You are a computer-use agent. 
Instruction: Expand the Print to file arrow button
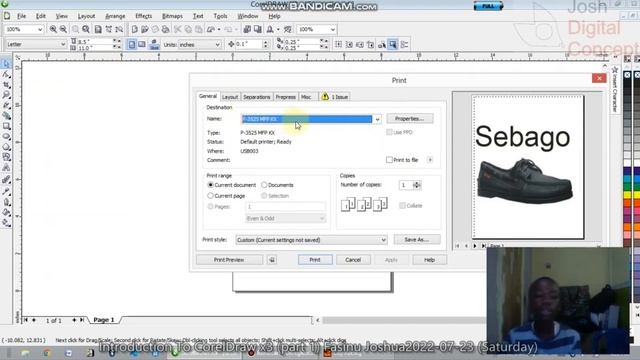coord(430,160)
